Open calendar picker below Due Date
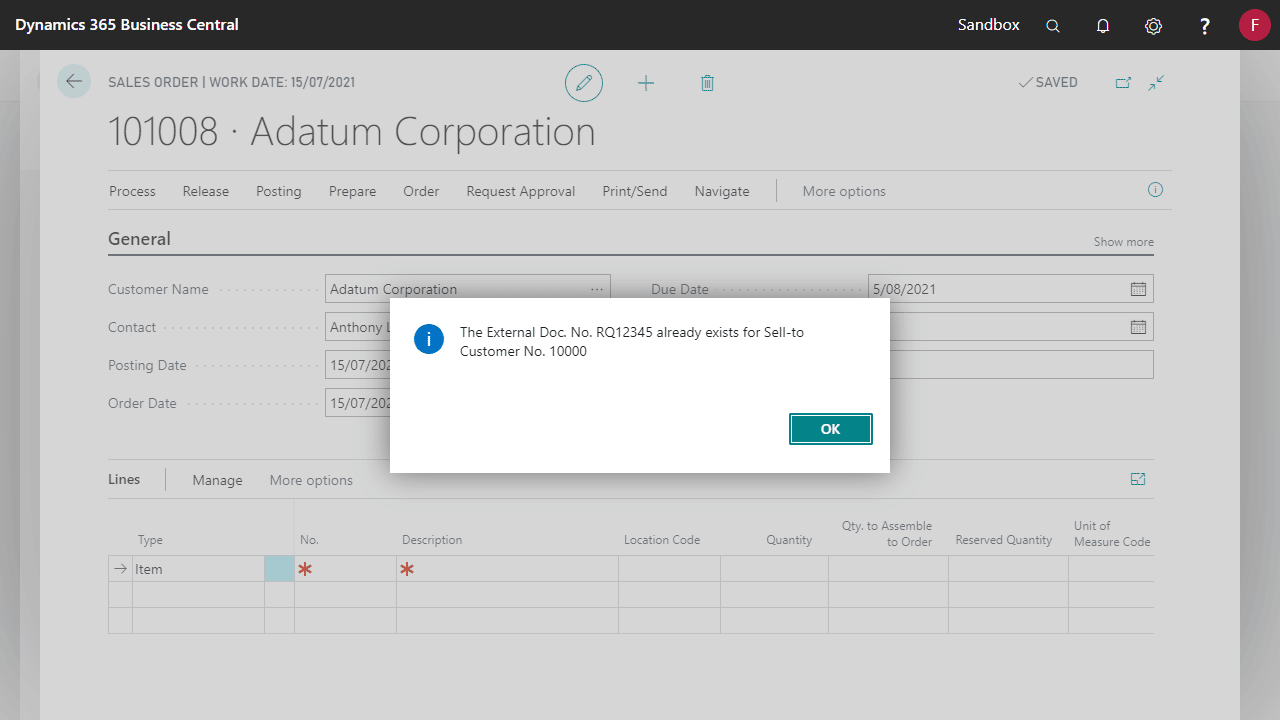Viewport: 1280px width, 720px height. coord(1138,327)
